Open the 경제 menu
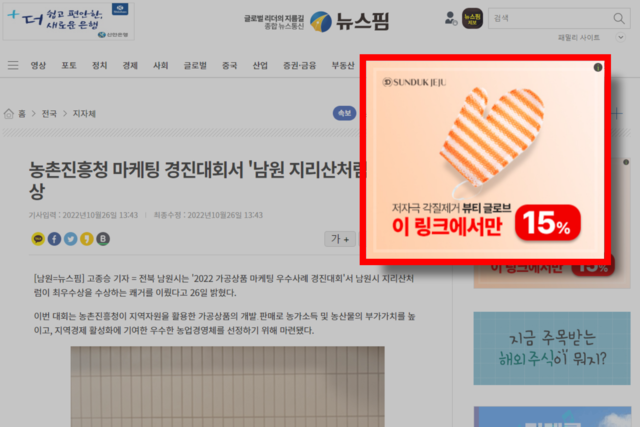This screenshot has width=640, height=427. tap(130, 65)
